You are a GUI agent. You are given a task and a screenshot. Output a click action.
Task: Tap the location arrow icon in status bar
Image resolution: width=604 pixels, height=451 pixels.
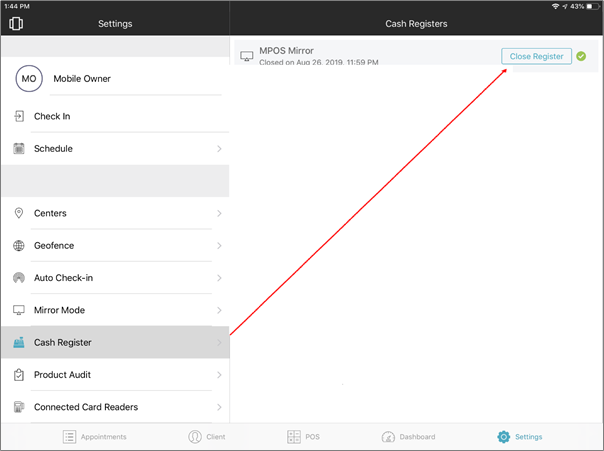(x=564, y=6)
